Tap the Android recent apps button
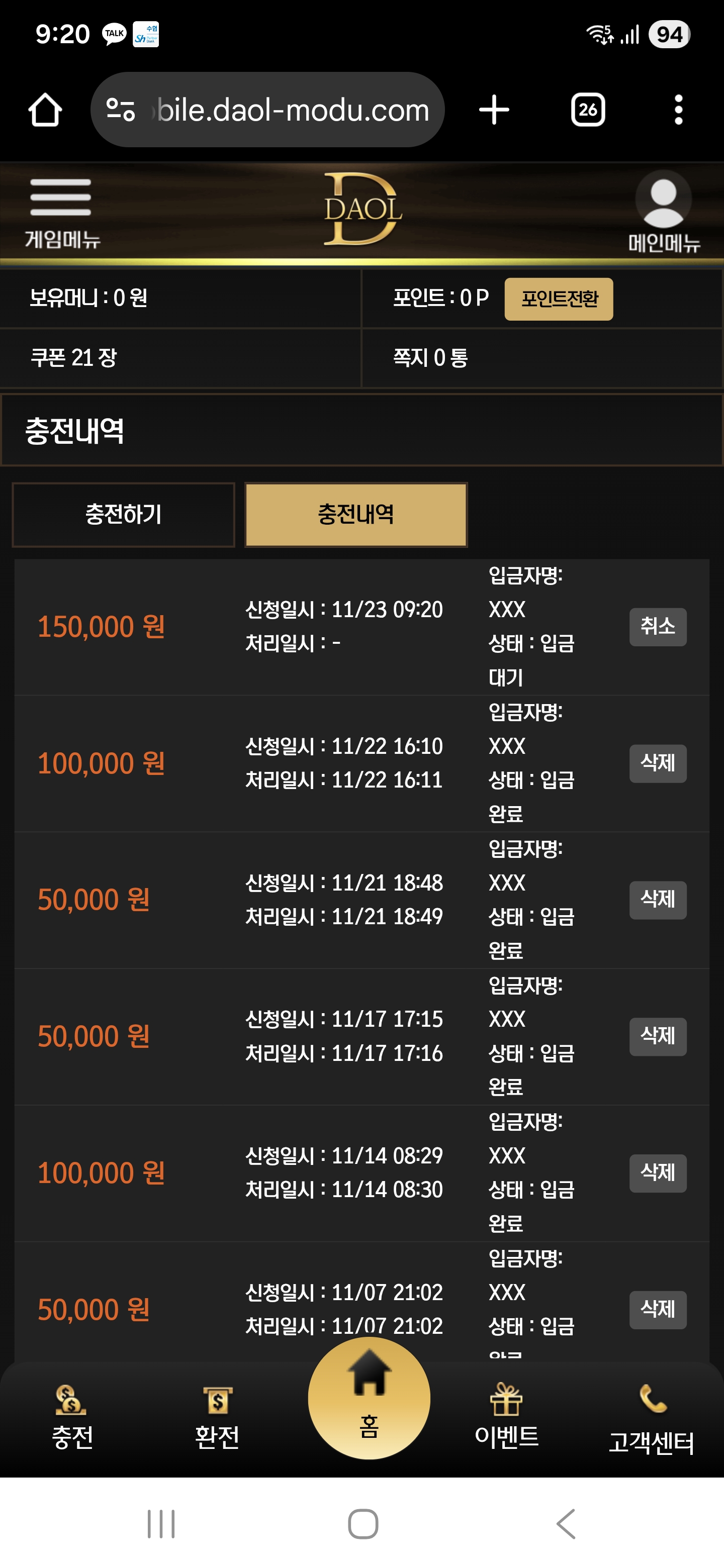The height and width of the screenshot is (1568, 724). (x=161, y=1524)
